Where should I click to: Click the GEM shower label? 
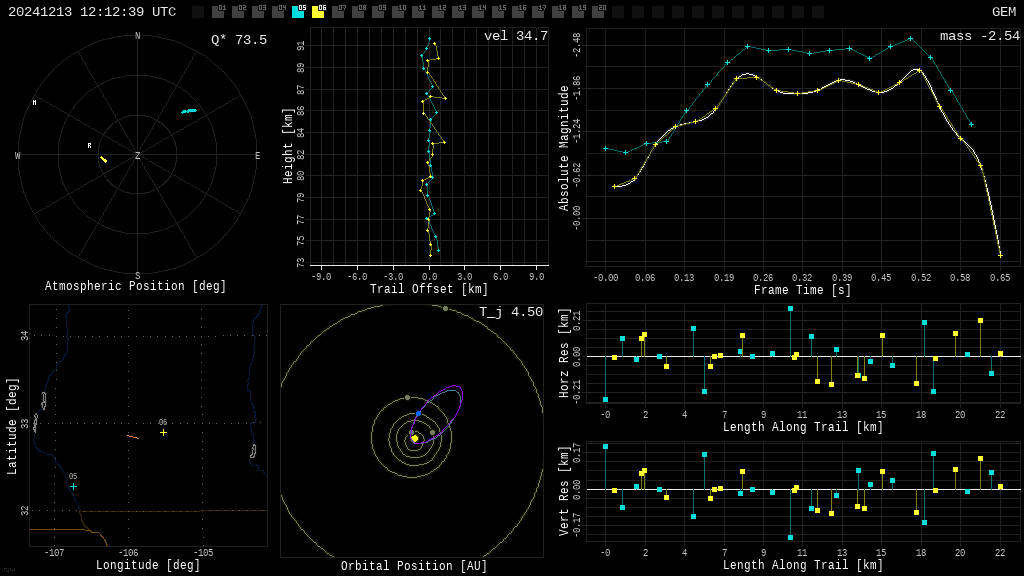click(1003, 12)
